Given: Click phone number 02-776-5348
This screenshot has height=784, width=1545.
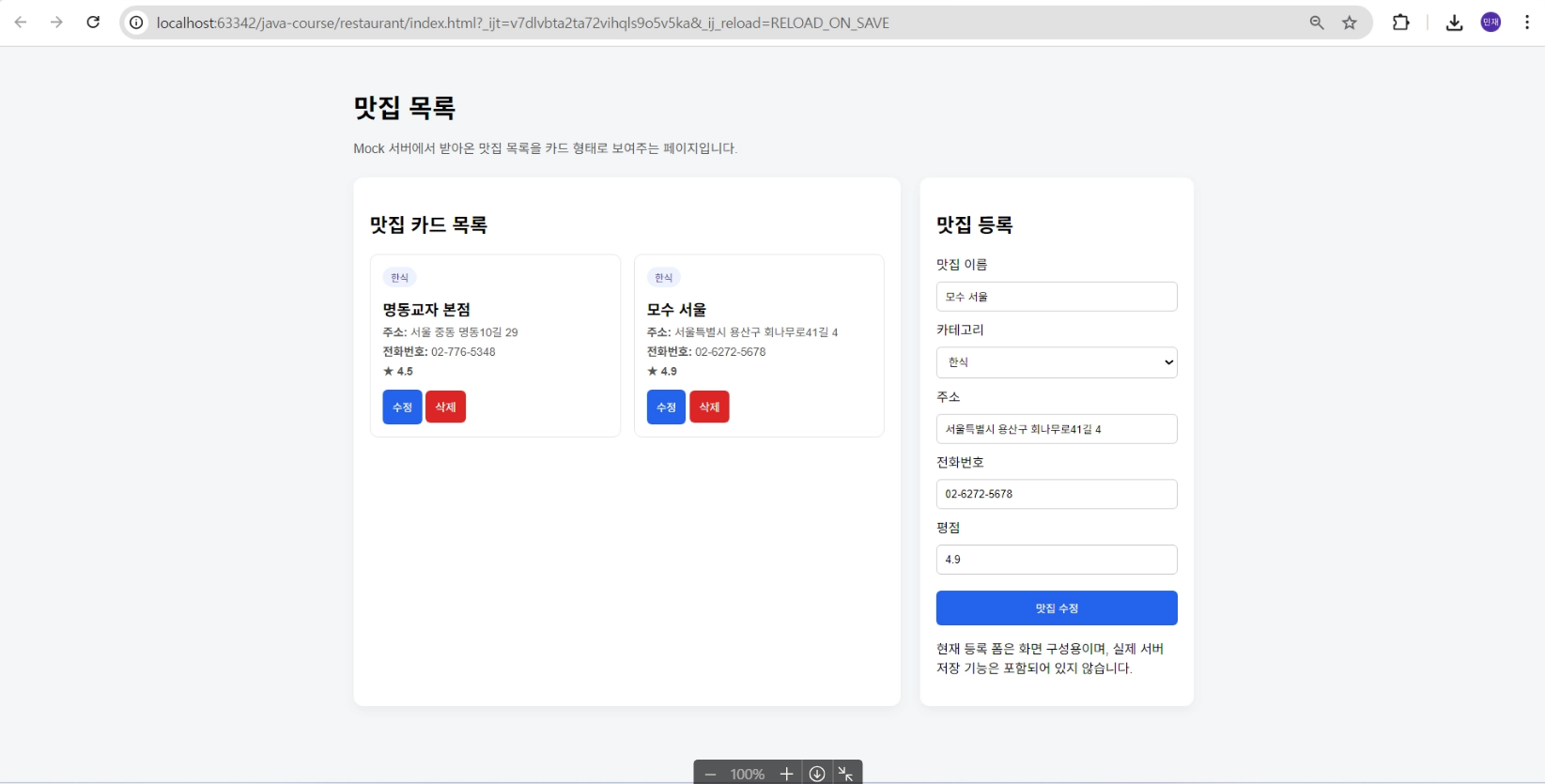Looking at the screenshot, I should point(463,352).
